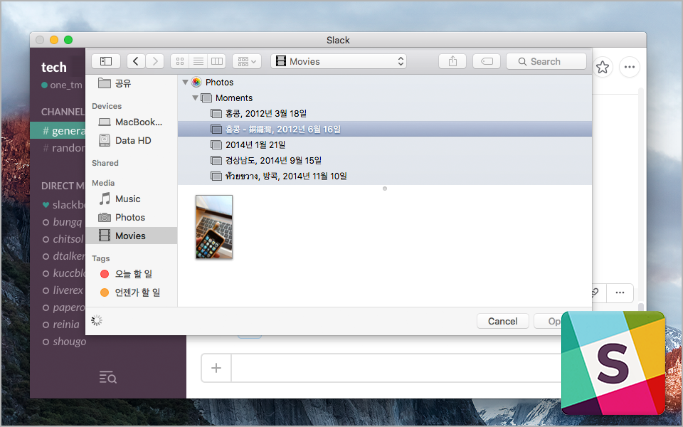Go forward with the right chevron button
This screenshot has height=427, width=683.
coord(155,61)
